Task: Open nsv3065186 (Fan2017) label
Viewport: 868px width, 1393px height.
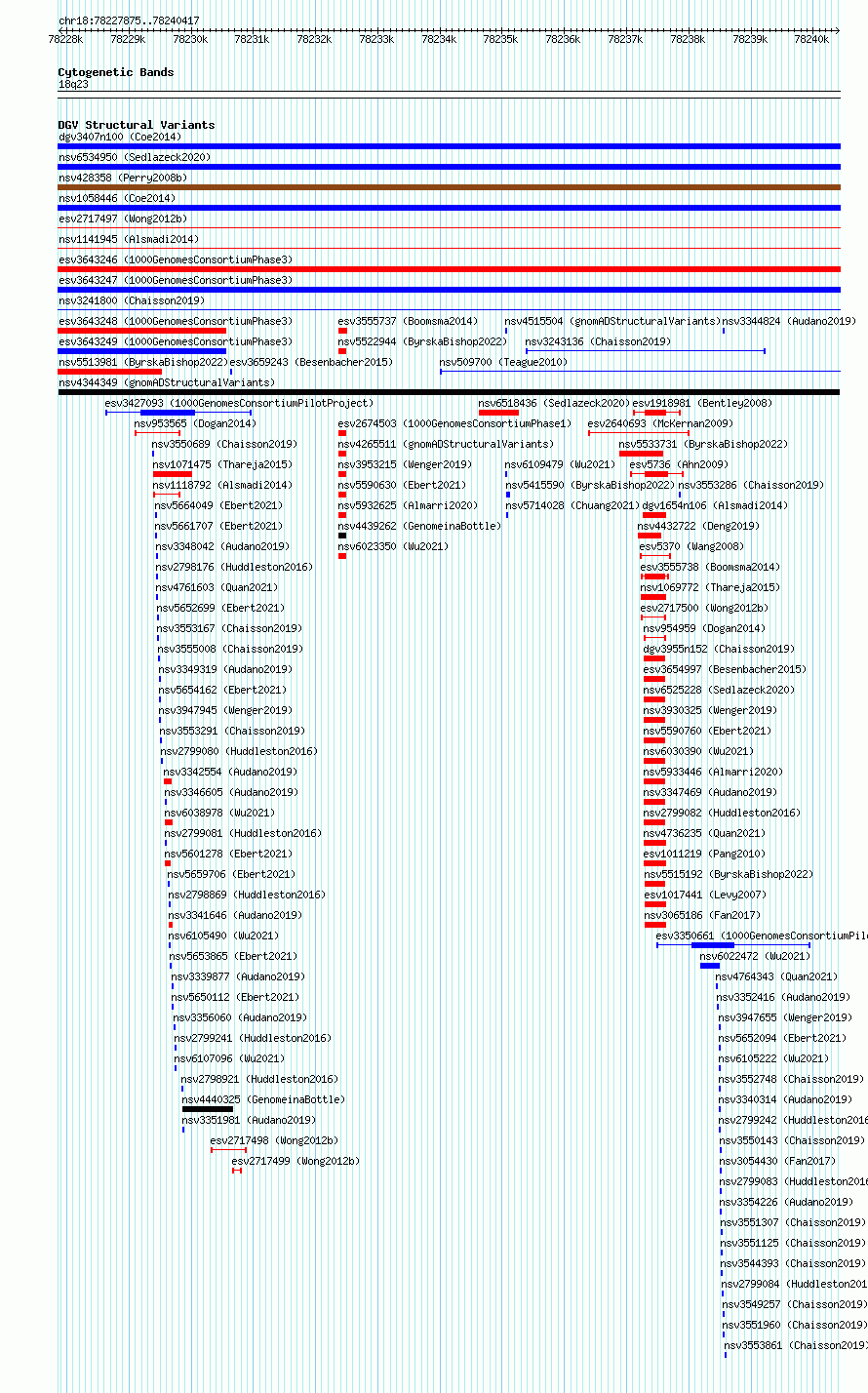Action: pos(702,915)
